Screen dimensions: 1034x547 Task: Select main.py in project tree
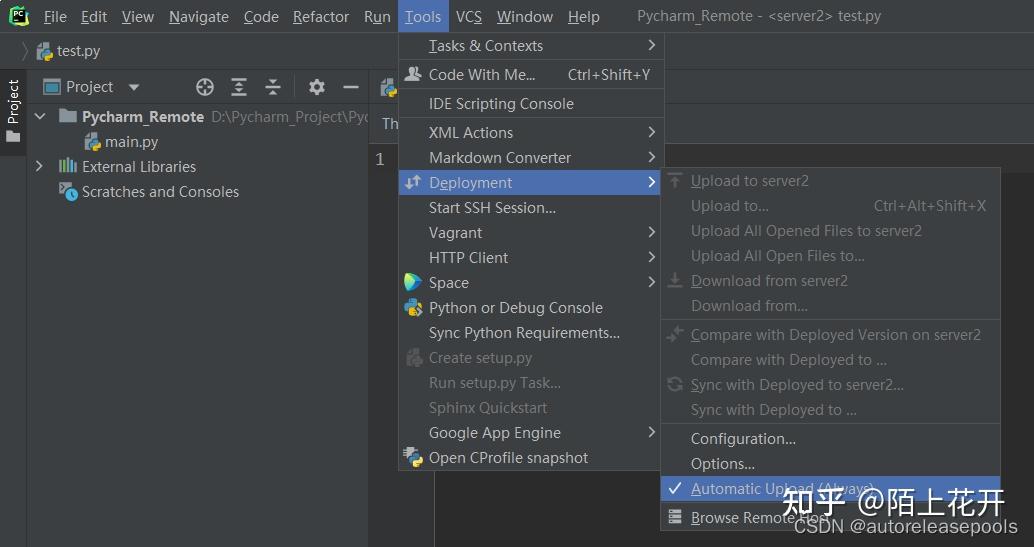pyautogui.click(x=131, y=142)
